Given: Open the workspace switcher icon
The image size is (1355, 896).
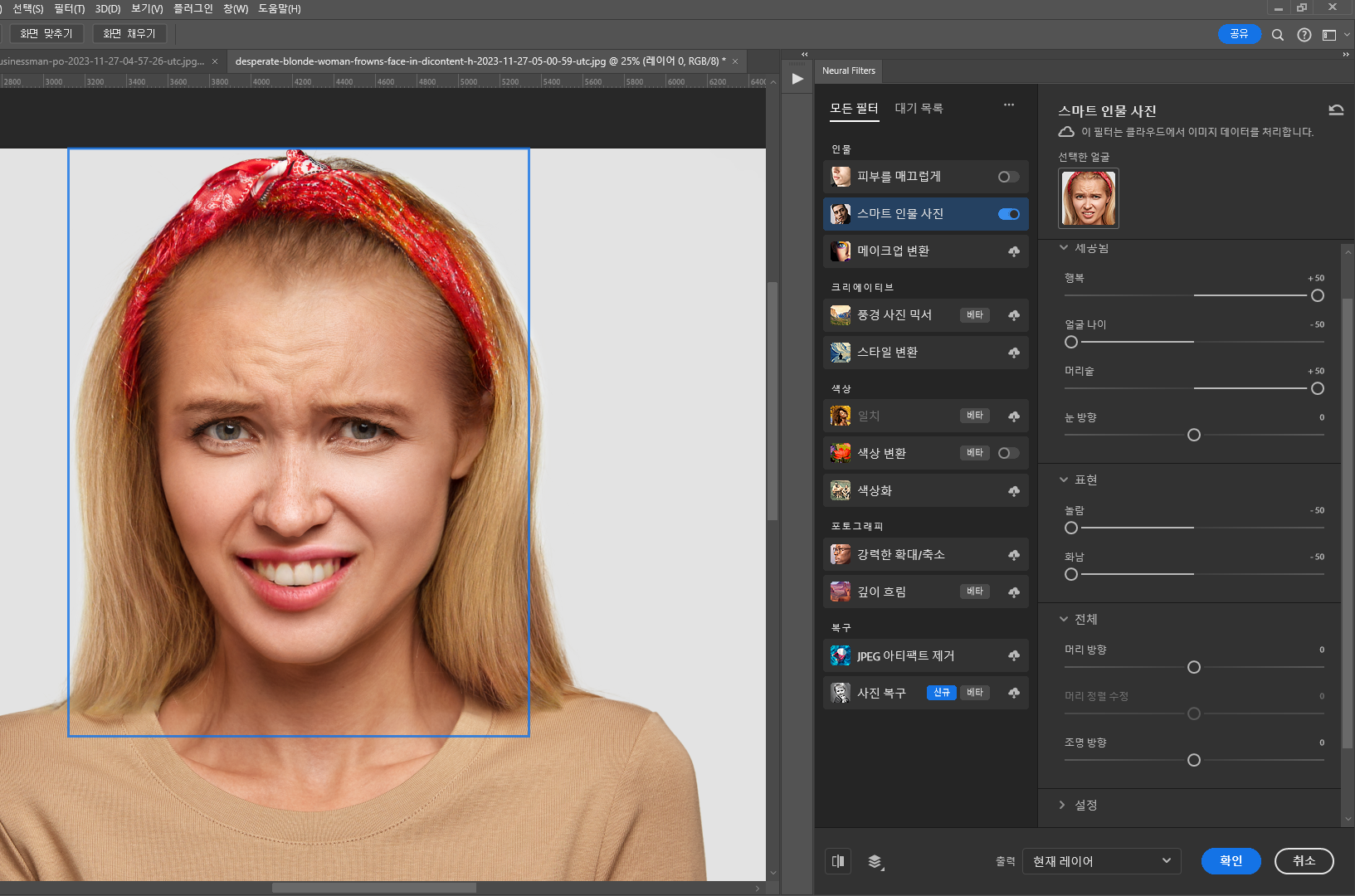Looking at the screenshot, I should 1329,35.
